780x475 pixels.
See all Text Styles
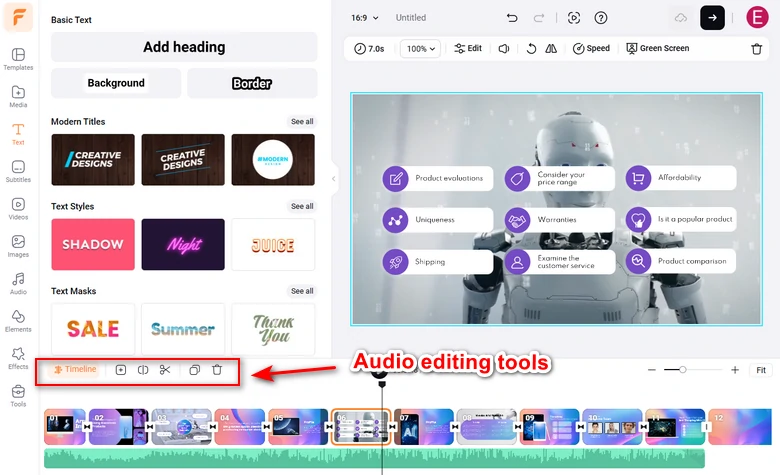point(302,206)
